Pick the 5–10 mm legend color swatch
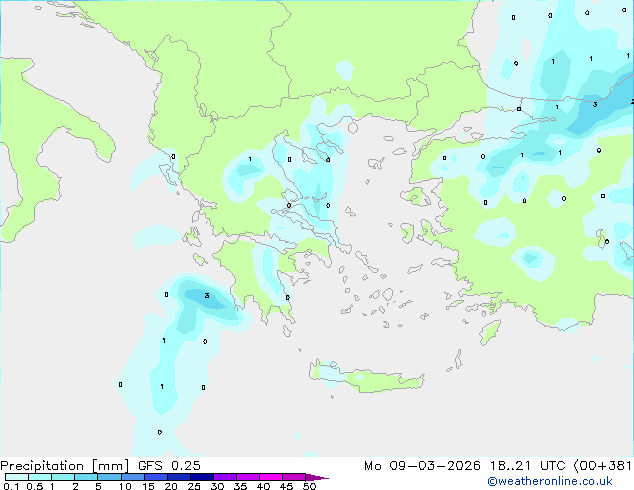This screenshot has height=490, width=634. point(110,477)
